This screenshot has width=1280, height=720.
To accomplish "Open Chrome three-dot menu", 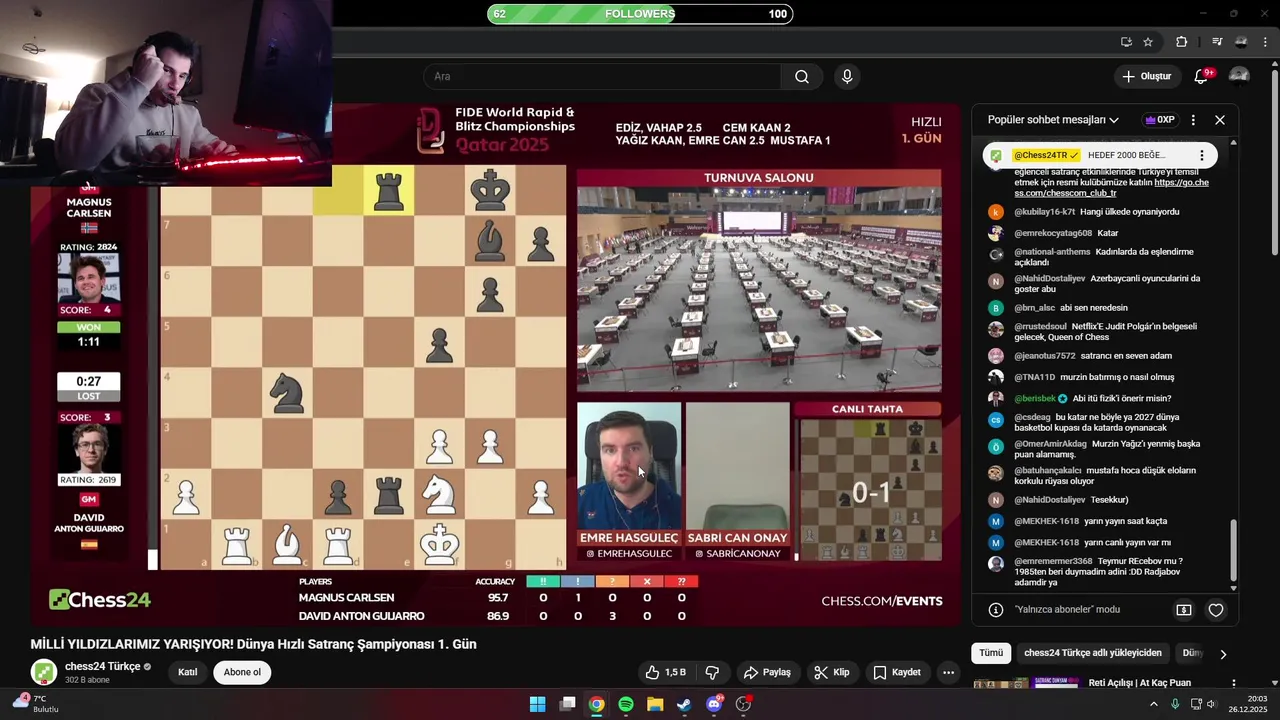I will [x=1265, y=42].
